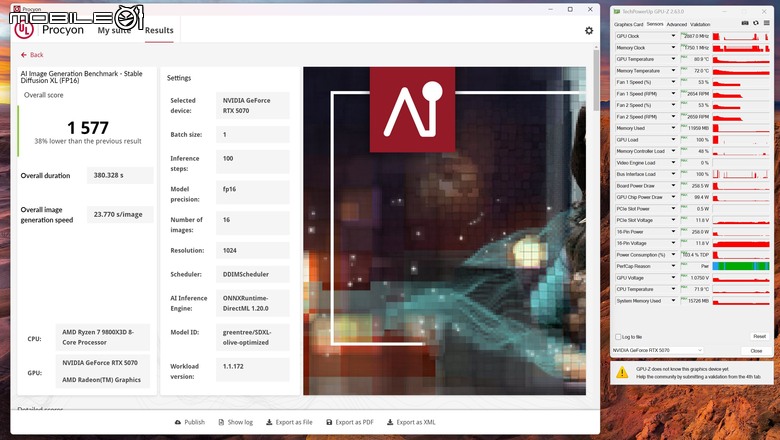Open the Memory Clock sensor dropdown
Screen dimensions: 780x440
pyautogui.click(x=673, y=48)
